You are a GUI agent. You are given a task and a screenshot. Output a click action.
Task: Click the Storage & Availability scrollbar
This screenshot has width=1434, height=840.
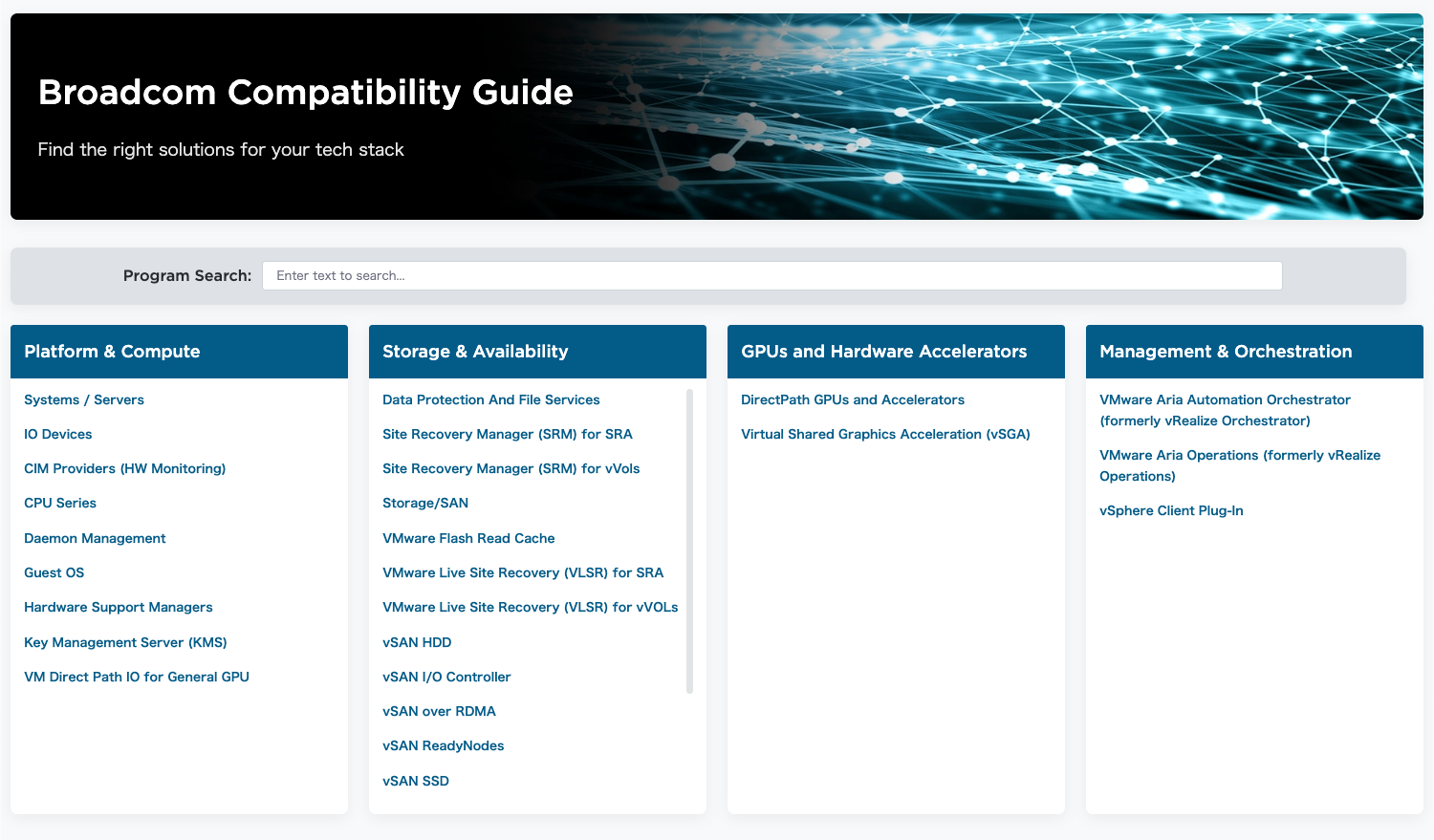[687, 540]
